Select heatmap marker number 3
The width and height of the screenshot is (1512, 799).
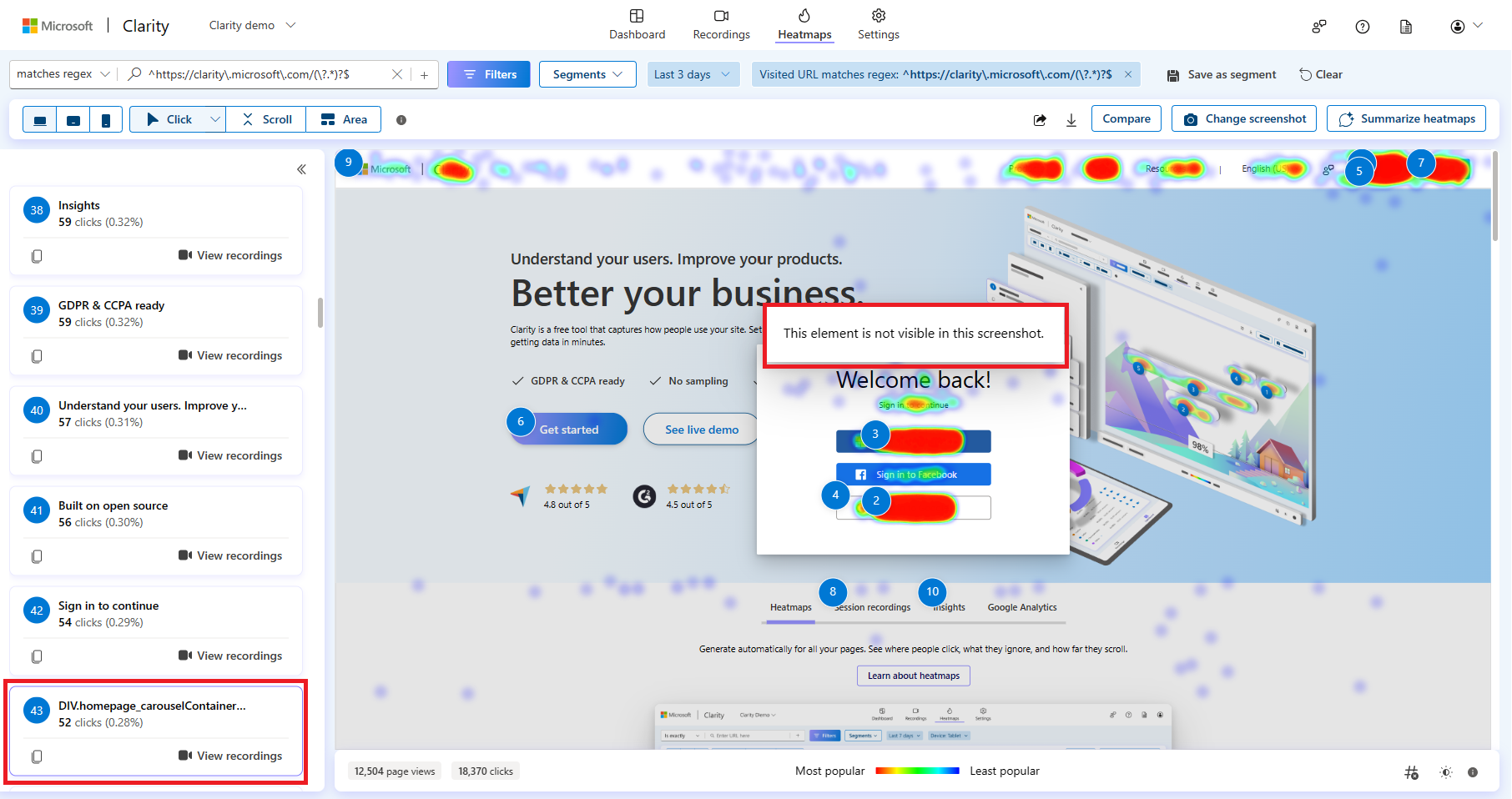coord(875,435)
